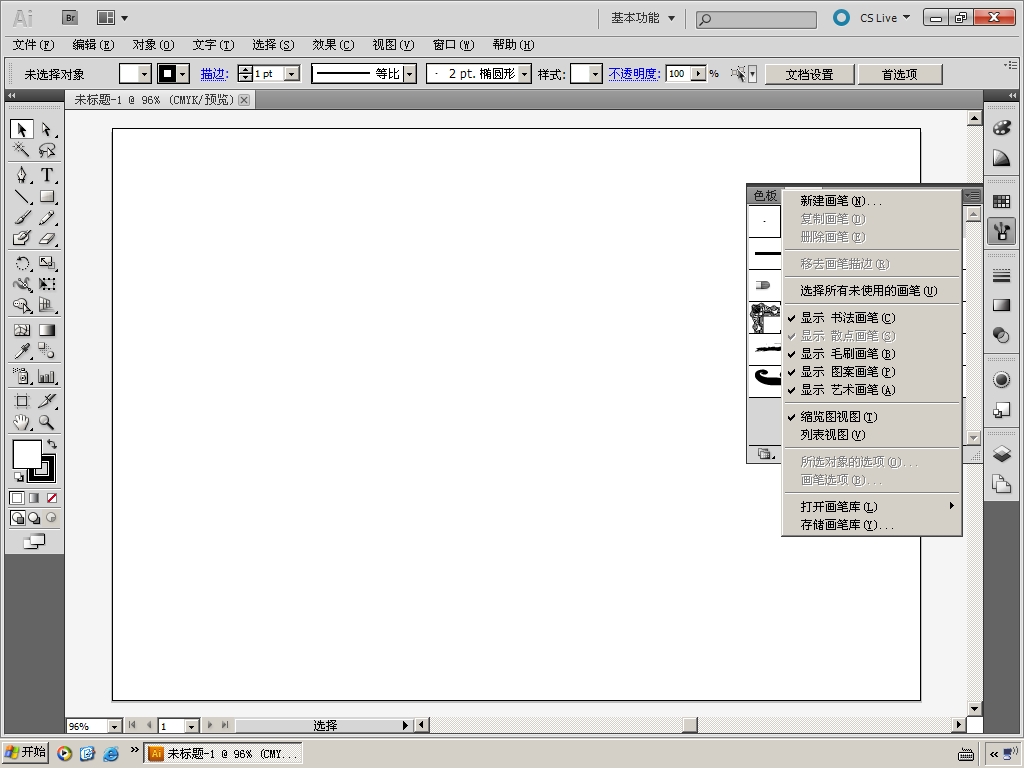Select the Pen tool

(22, 175)
